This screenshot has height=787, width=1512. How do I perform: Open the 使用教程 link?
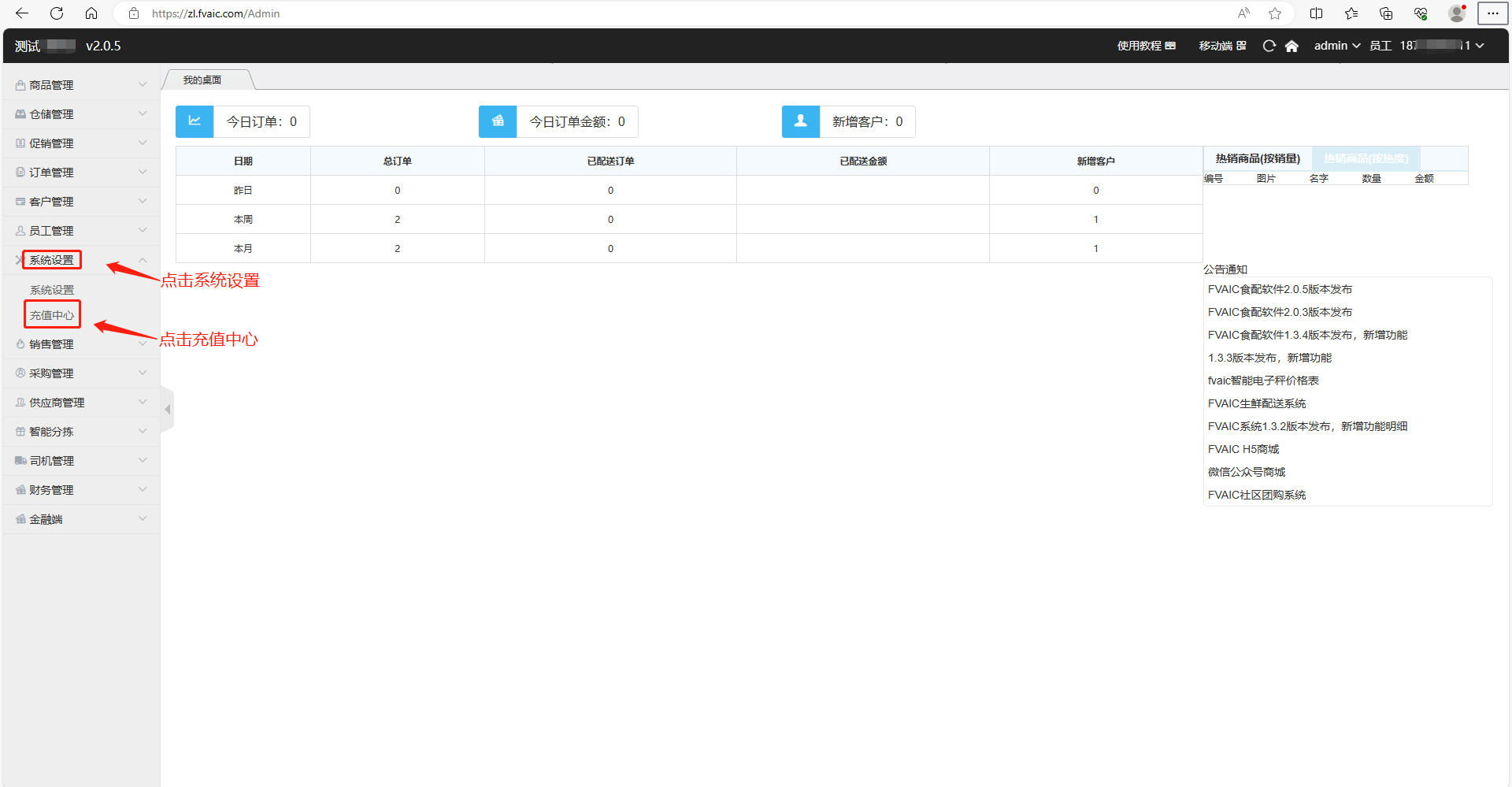pos(1146,46)
